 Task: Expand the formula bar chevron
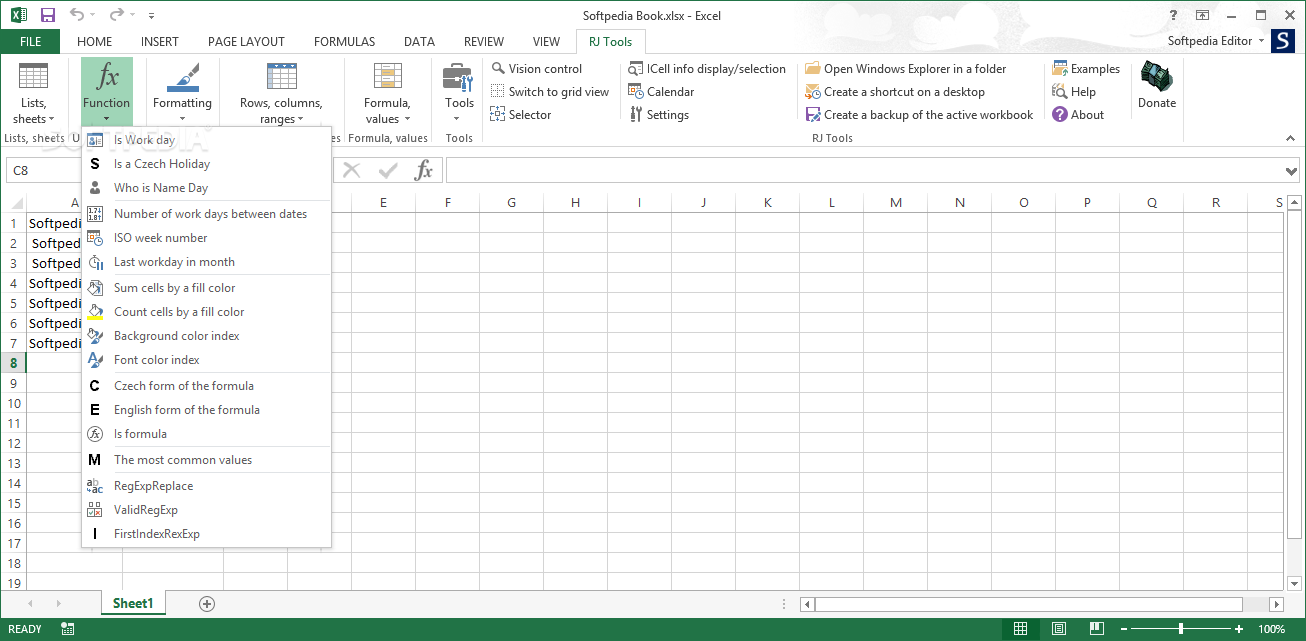1290,171
